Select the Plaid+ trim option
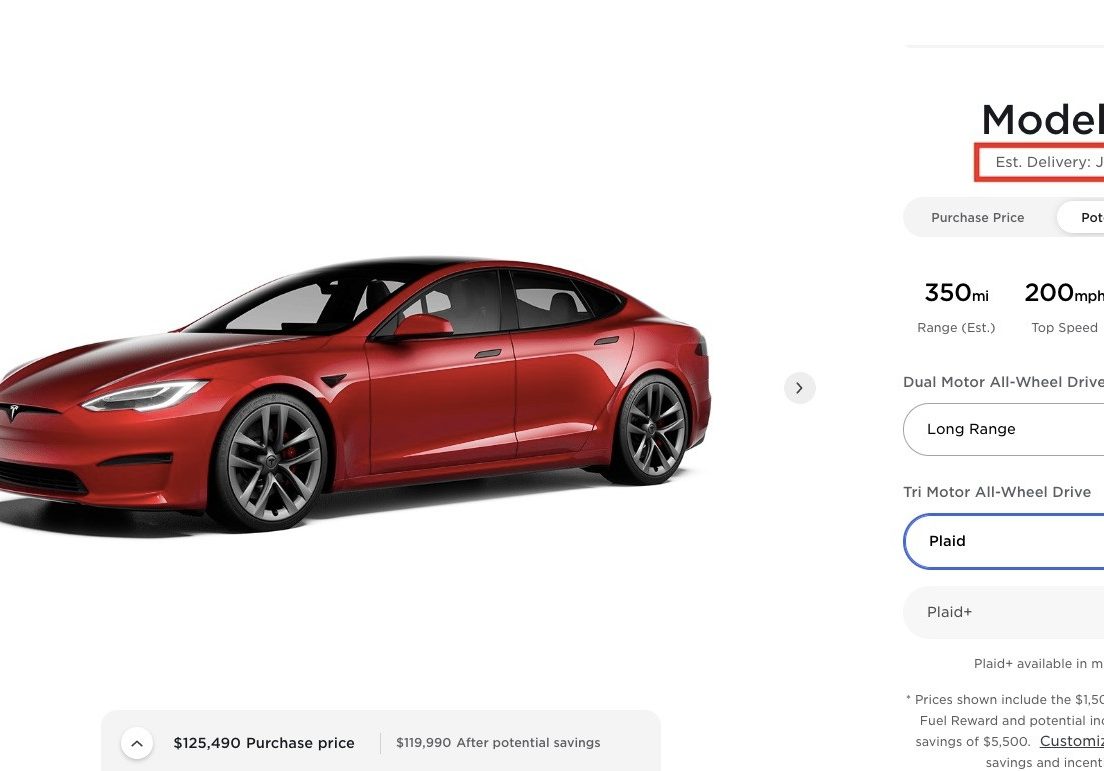Screen dimensions: 1104x771 coord(1004,612)
